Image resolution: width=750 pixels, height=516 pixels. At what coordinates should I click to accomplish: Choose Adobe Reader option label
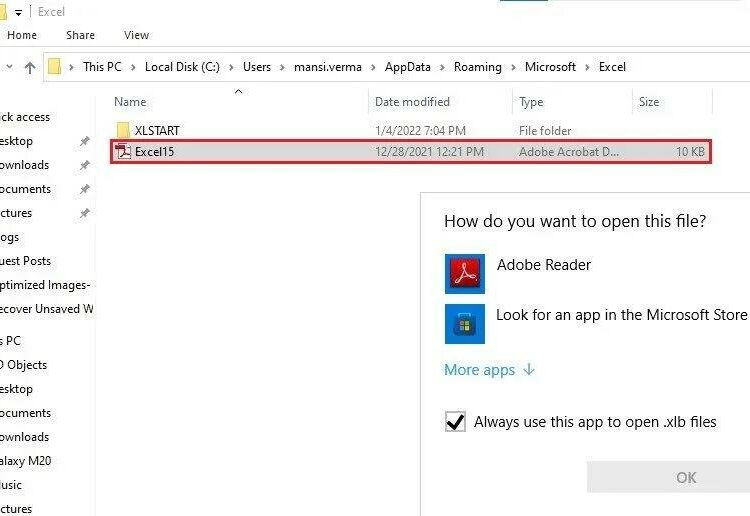pos(544,264)
